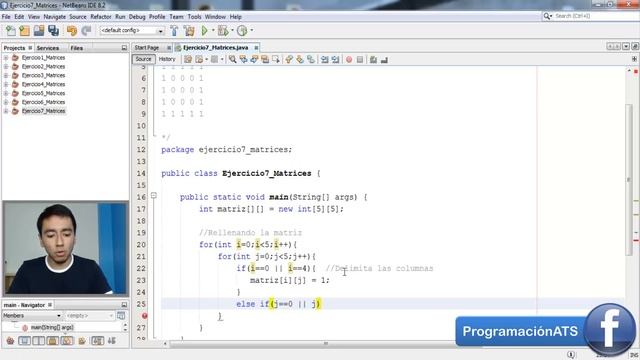Click the Stop Macro Recording icon

[360, 60]
